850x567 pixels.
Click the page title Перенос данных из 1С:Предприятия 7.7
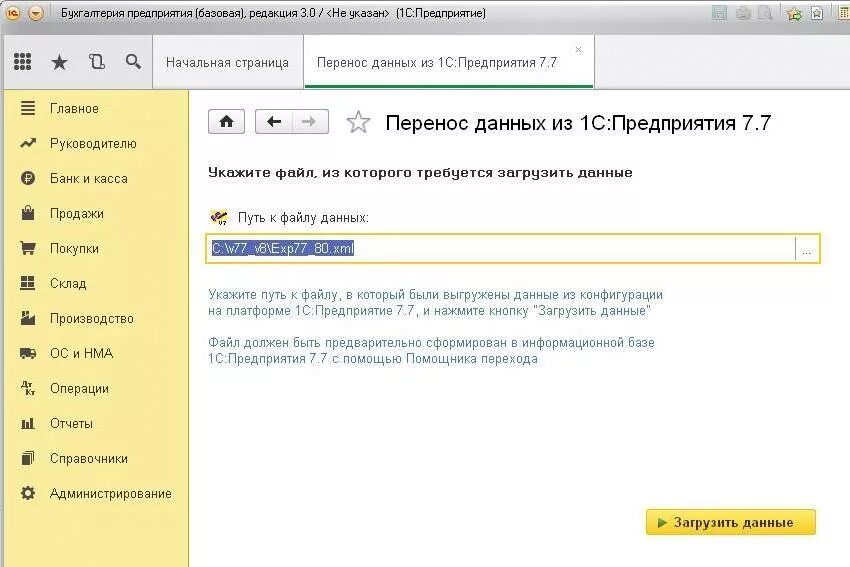point(578,123)
